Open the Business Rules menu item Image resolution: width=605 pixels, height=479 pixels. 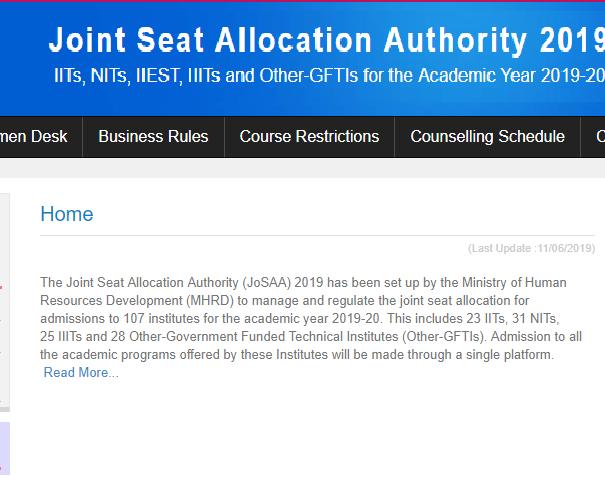pyautogui.click(x=153, y=137)
